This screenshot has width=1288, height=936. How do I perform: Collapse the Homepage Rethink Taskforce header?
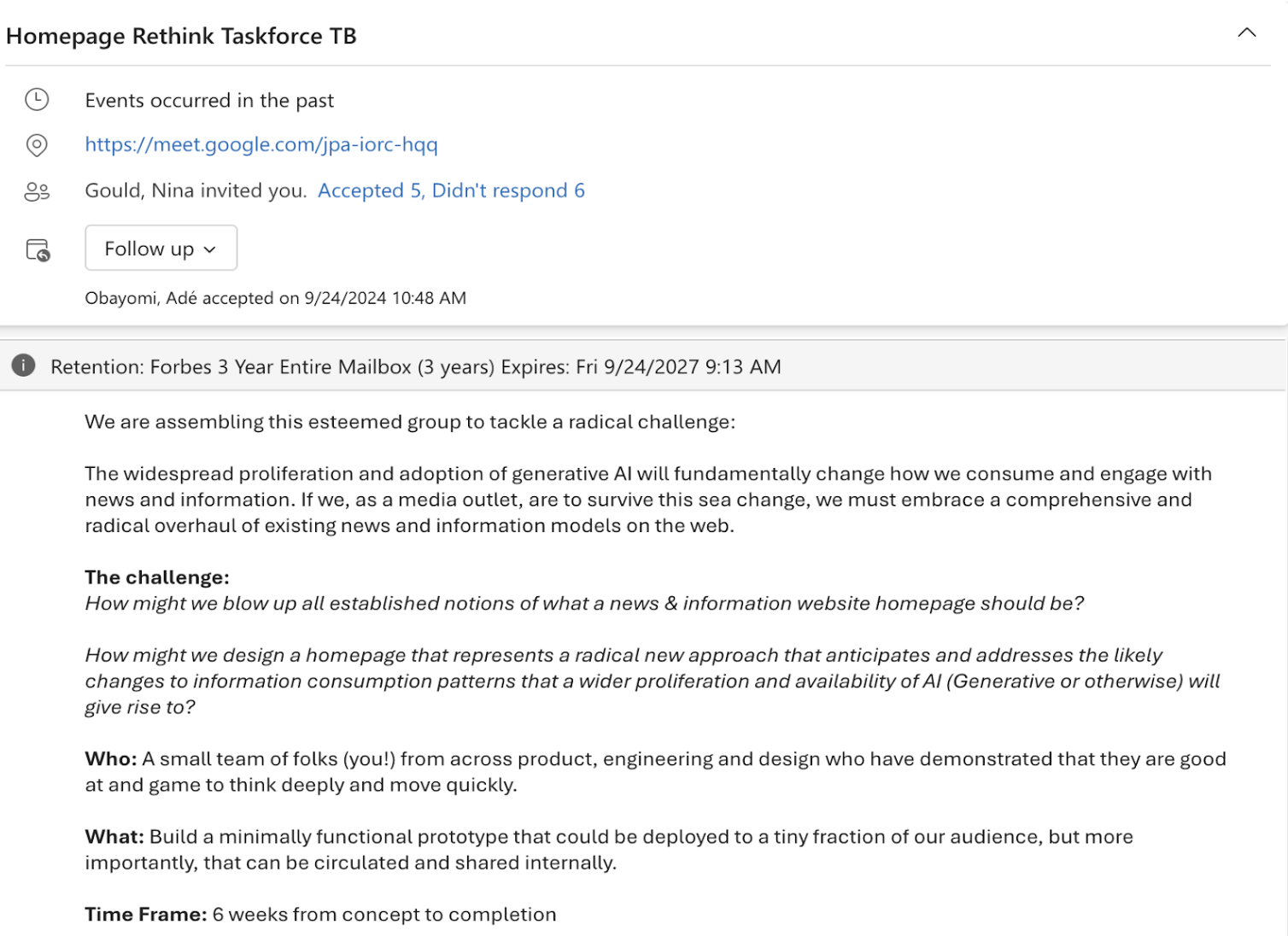[1246, 33]
